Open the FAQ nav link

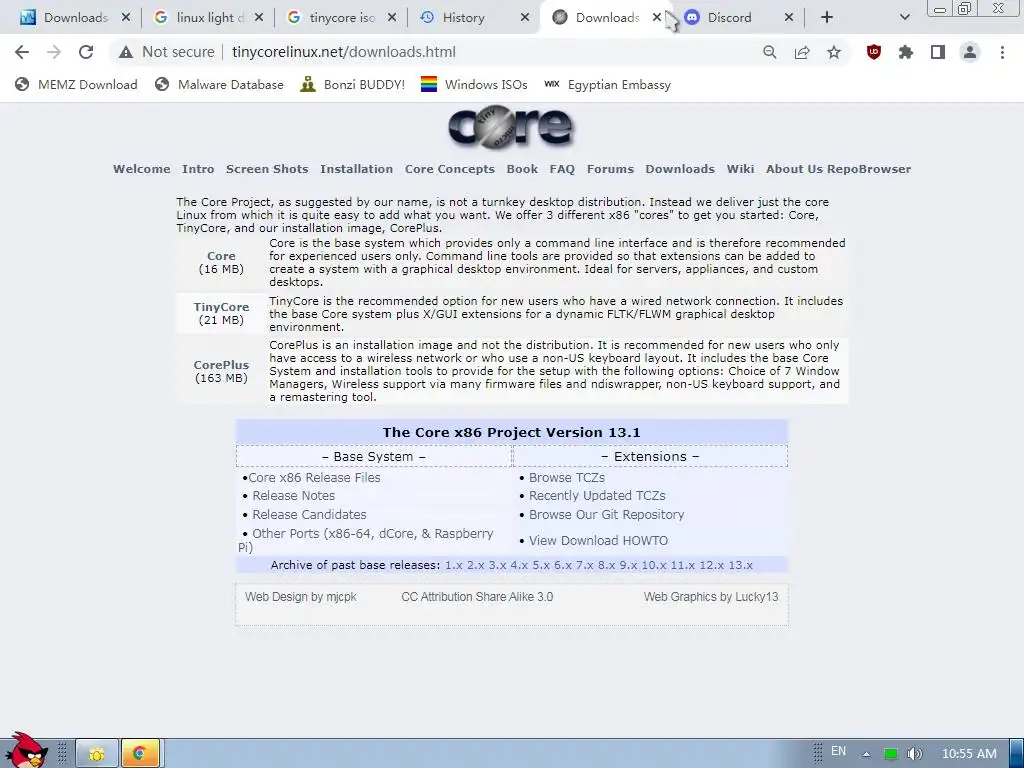pos(562,168)
